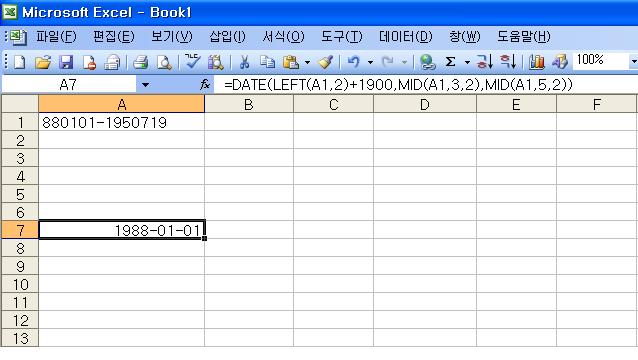Open the Research tool icon
Screen dimensions: 638x360
click(216, 62)
